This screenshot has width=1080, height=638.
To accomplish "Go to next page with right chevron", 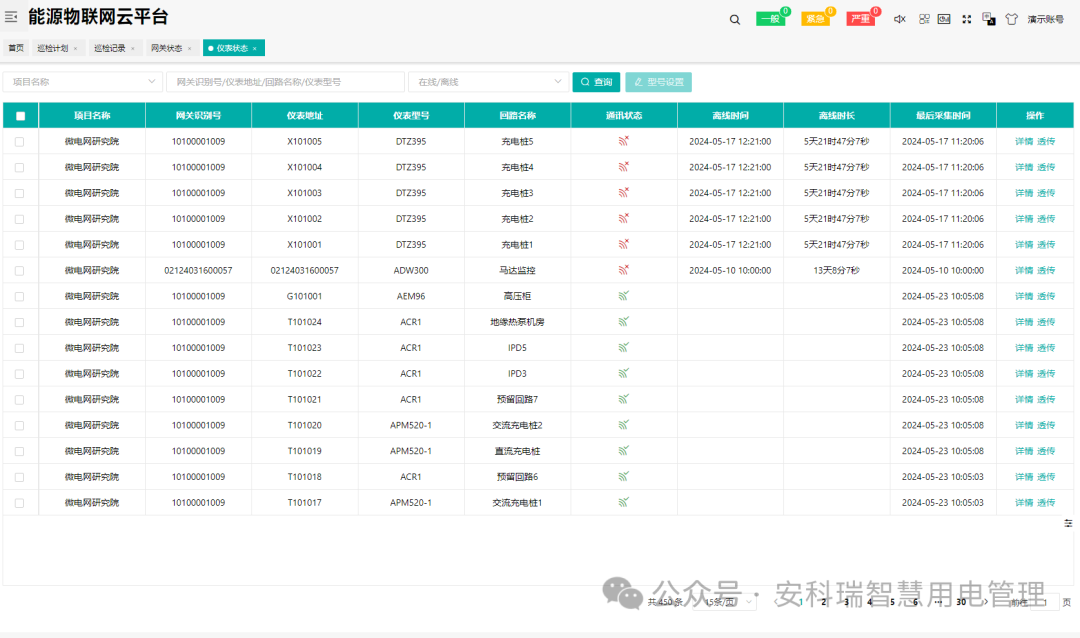I will click(985, 602).
